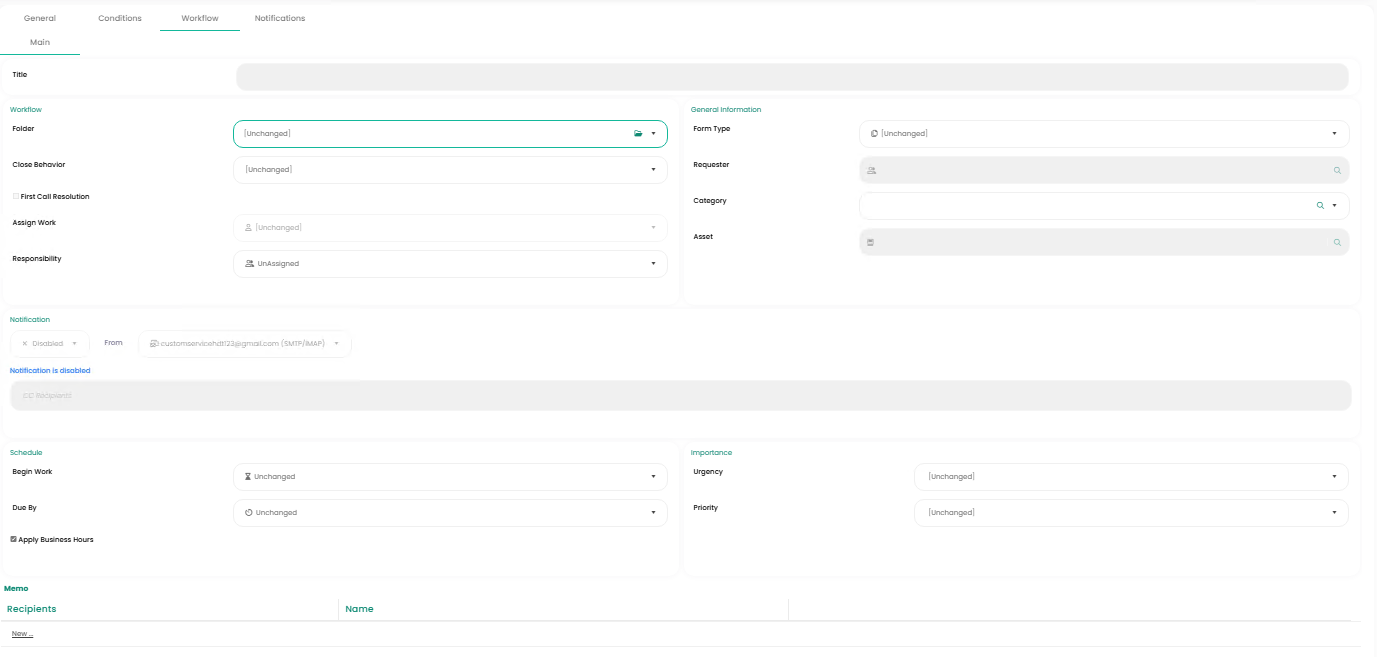Viewport: 1377px width, 657px height.
Task: Go to the General tab
Action: pyautogui.click(x=40, y=18)
